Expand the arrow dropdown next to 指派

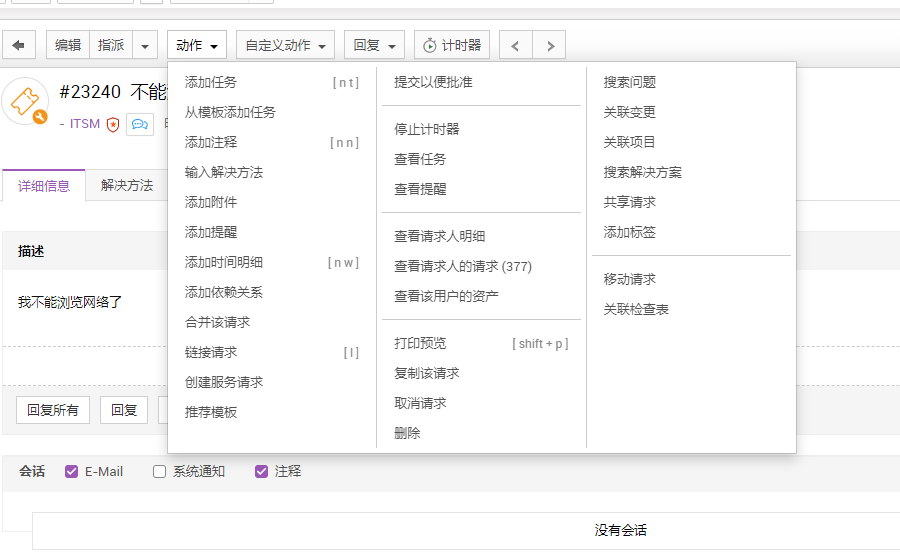coord(145,45)
